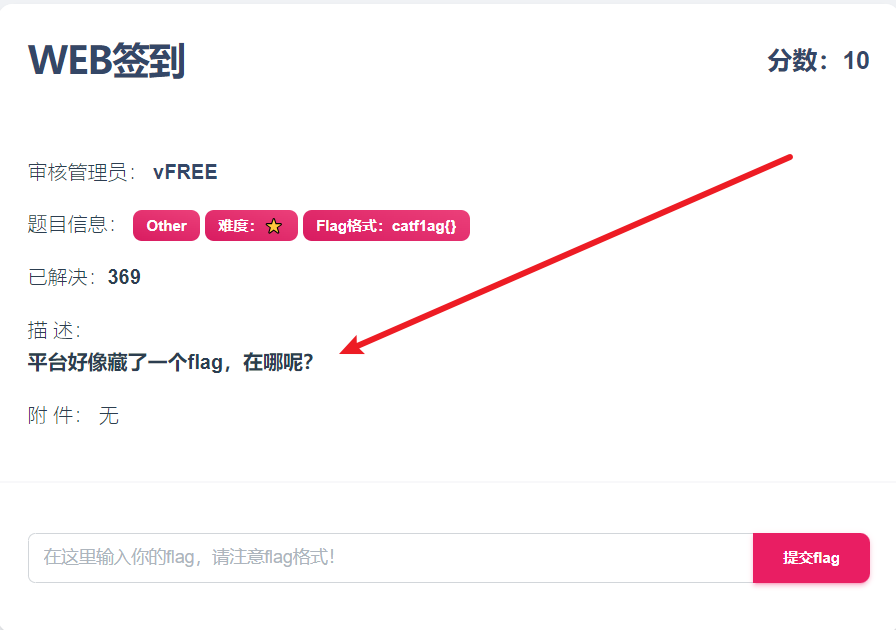
Task: Click the 附件 label
Action: pyautogui.click(x=54, y=416)
